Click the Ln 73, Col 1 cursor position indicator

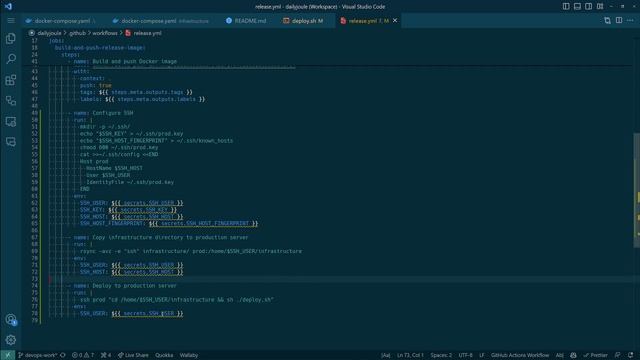(x=410, y=355)
